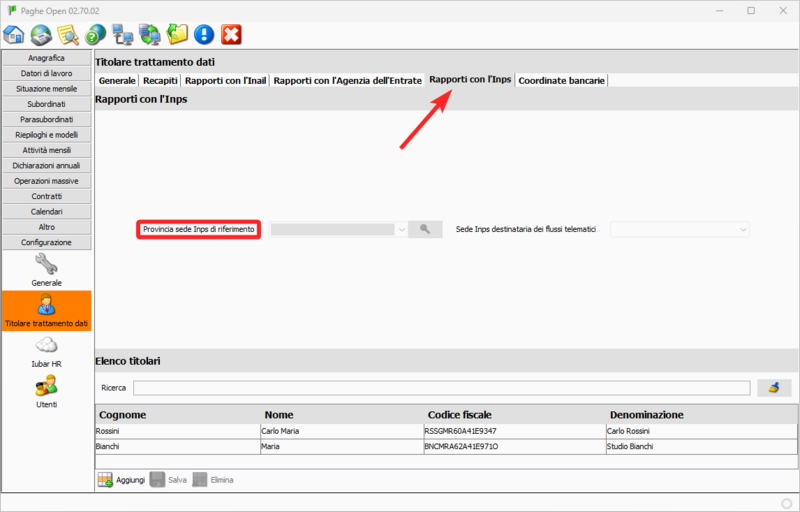The width and height of the screenshot is (800, 512).
Task: Expand Provincia sede Inps di riferimento dropdown
Action: tap(401, 229)
